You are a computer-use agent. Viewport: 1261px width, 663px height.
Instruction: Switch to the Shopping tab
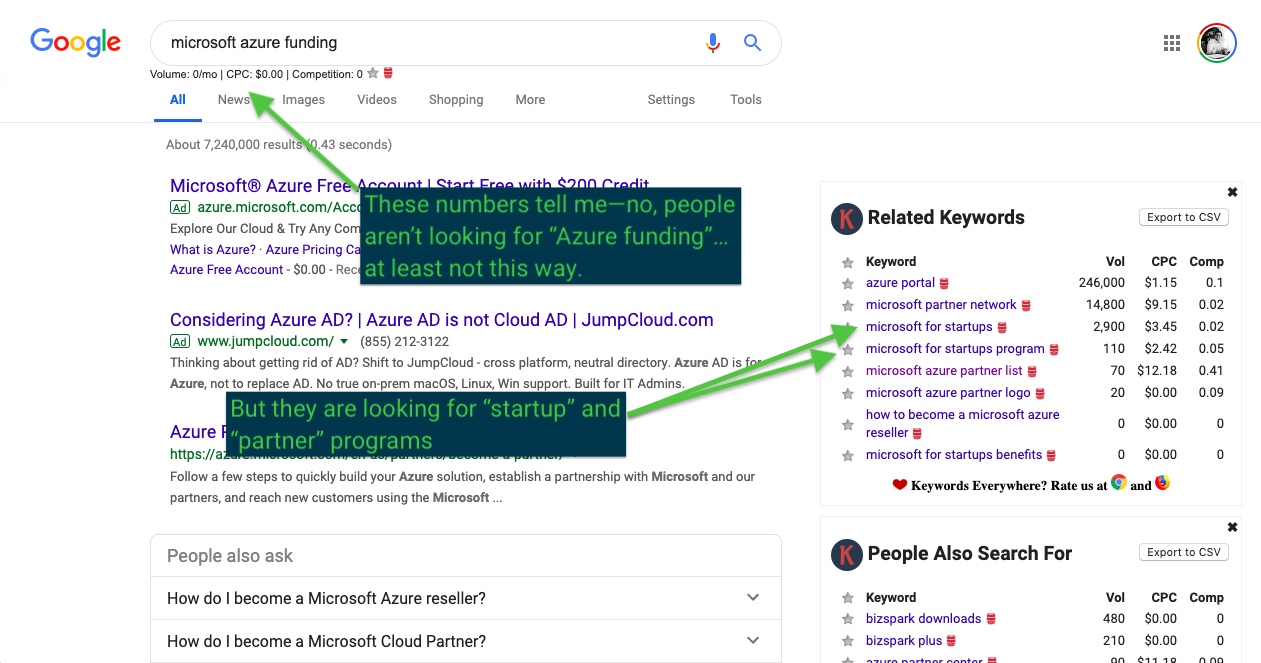[456, 100]
